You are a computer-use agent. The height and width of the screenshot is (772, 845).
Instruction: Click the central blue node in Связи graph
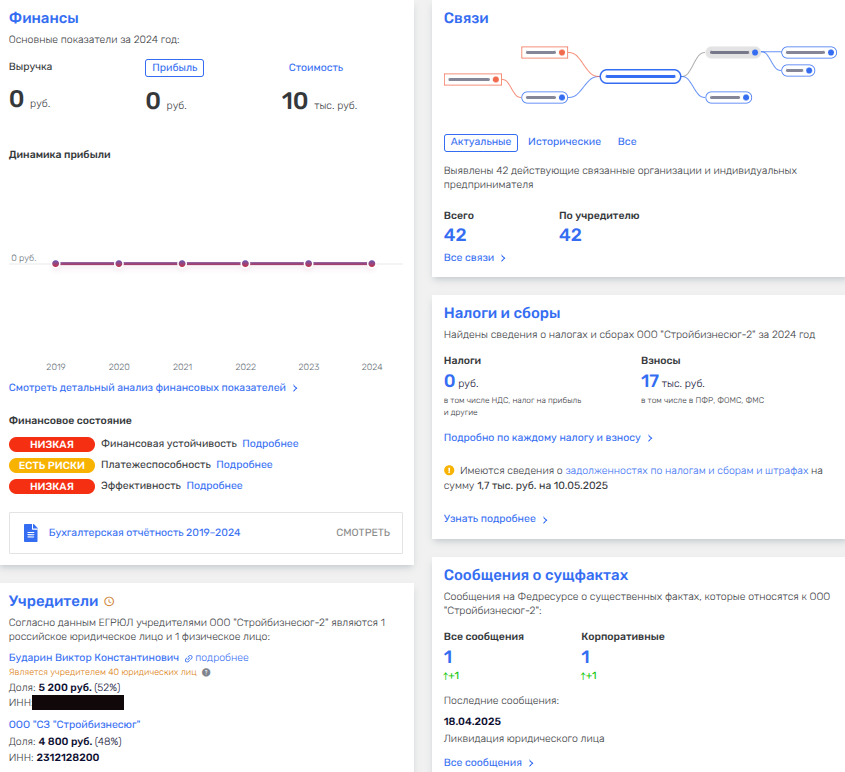pyautogui.click(x=641, y=75)
